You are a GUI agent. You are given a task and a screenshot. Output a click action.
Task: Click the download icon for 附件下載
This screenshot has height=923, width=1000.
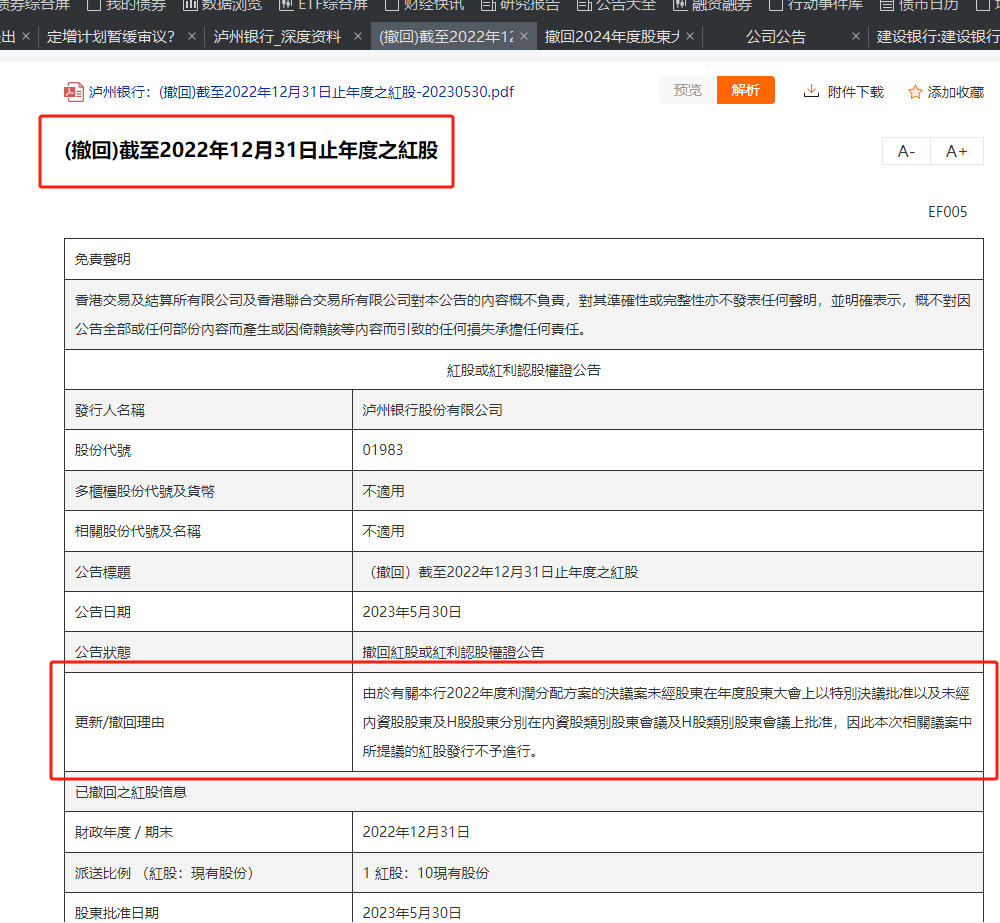click(811, 91)
